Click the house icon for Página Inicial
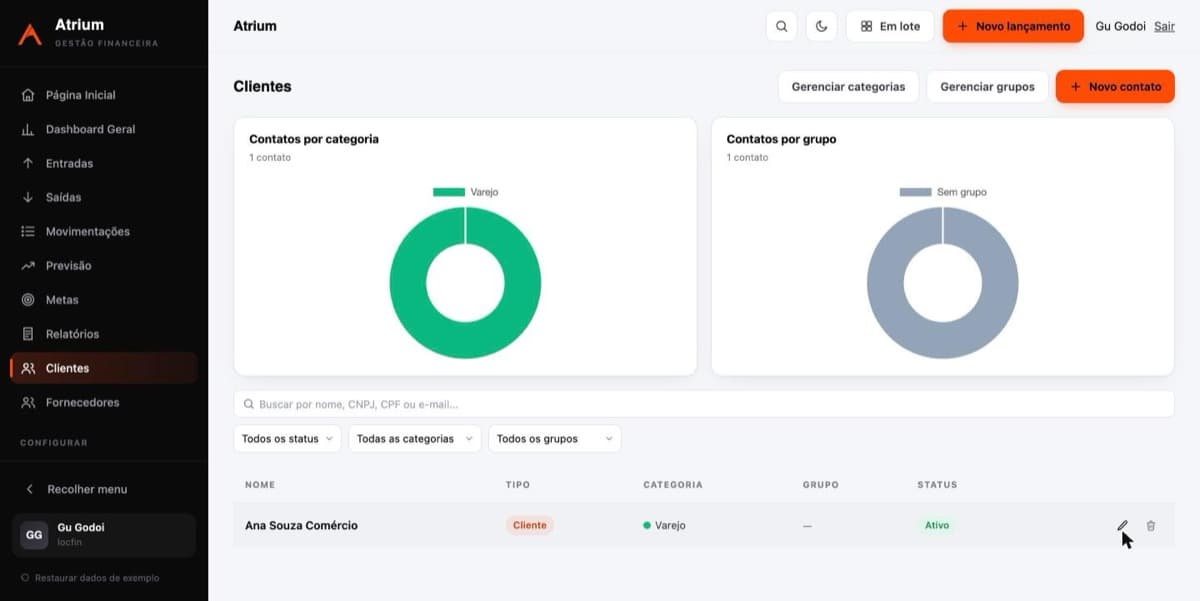The height and width of the screenshot is (601, 1200). 28,95
